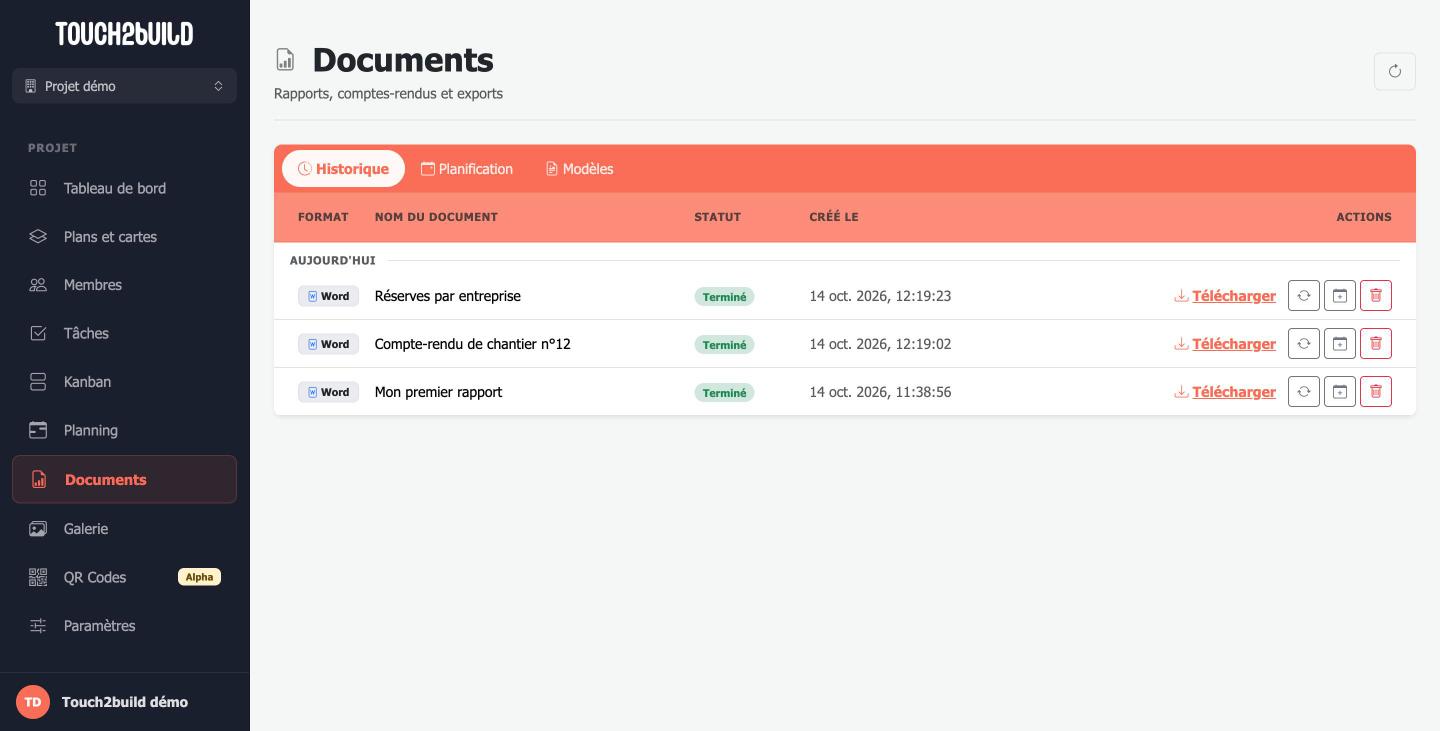Click the Alpha badge next to QR Codes

[x=199, y=577]
